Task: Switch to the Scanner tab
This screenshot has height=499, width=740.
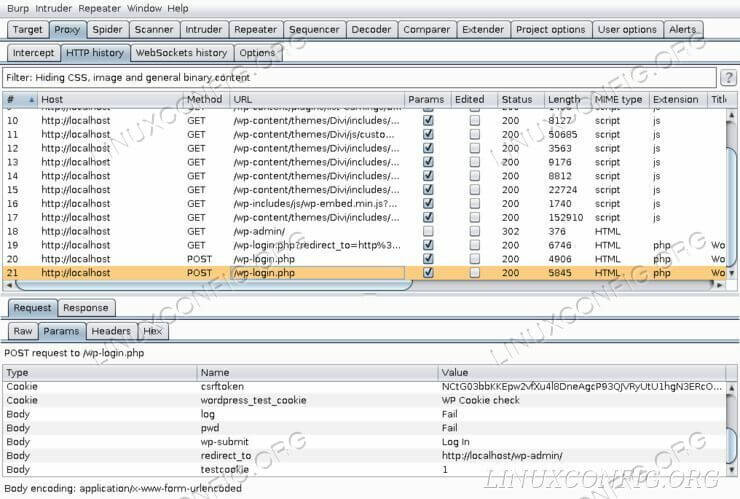Action: (x=154, y=29)
